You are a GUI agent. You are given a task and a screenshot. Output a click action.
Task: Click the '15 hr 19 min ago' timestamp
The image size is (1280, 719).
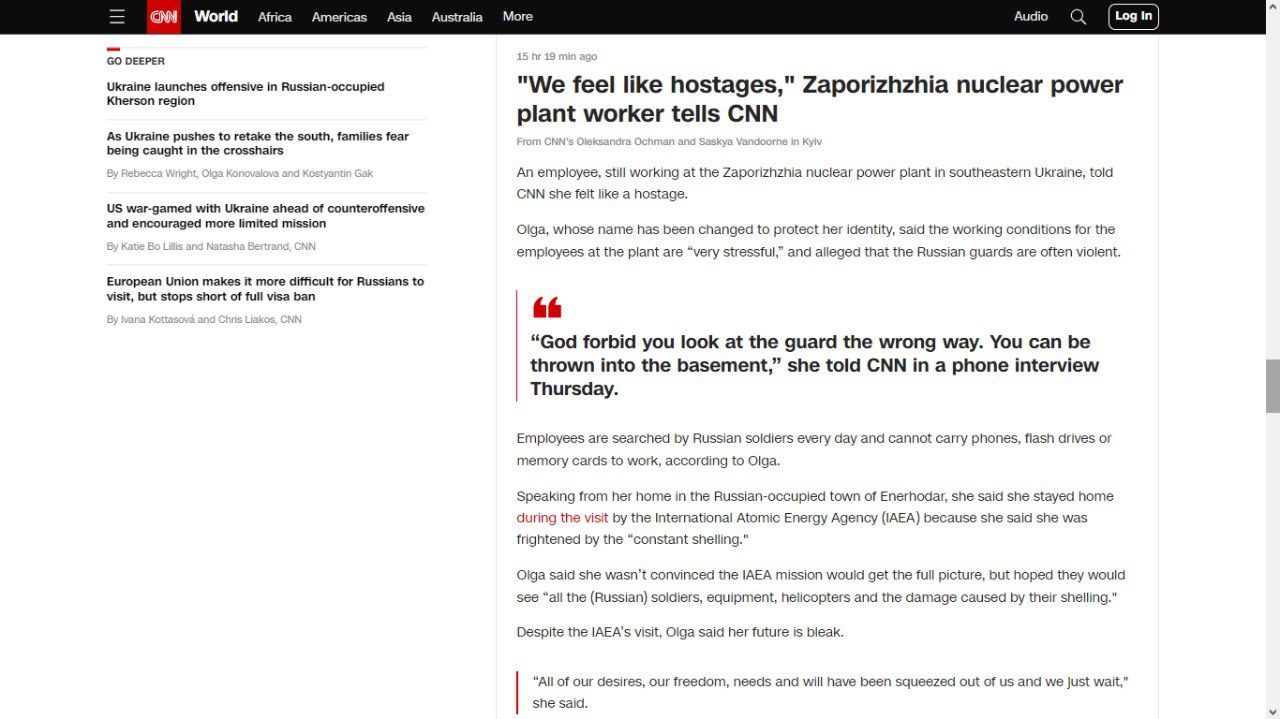point(557,57)
